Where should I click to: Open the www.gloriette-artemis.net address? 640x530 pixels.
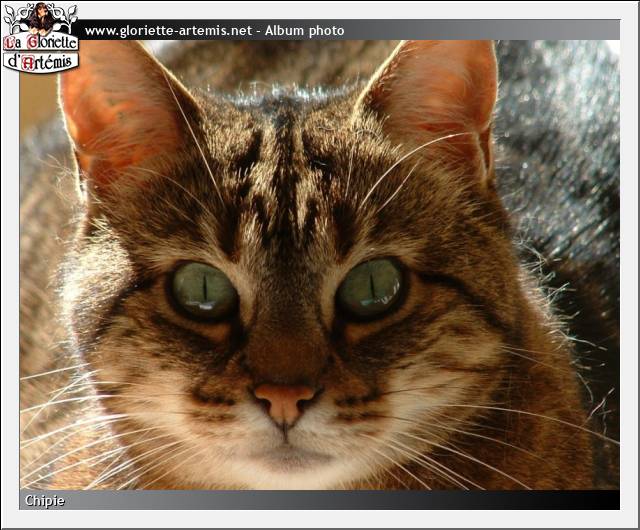click(x=167, y=31)
